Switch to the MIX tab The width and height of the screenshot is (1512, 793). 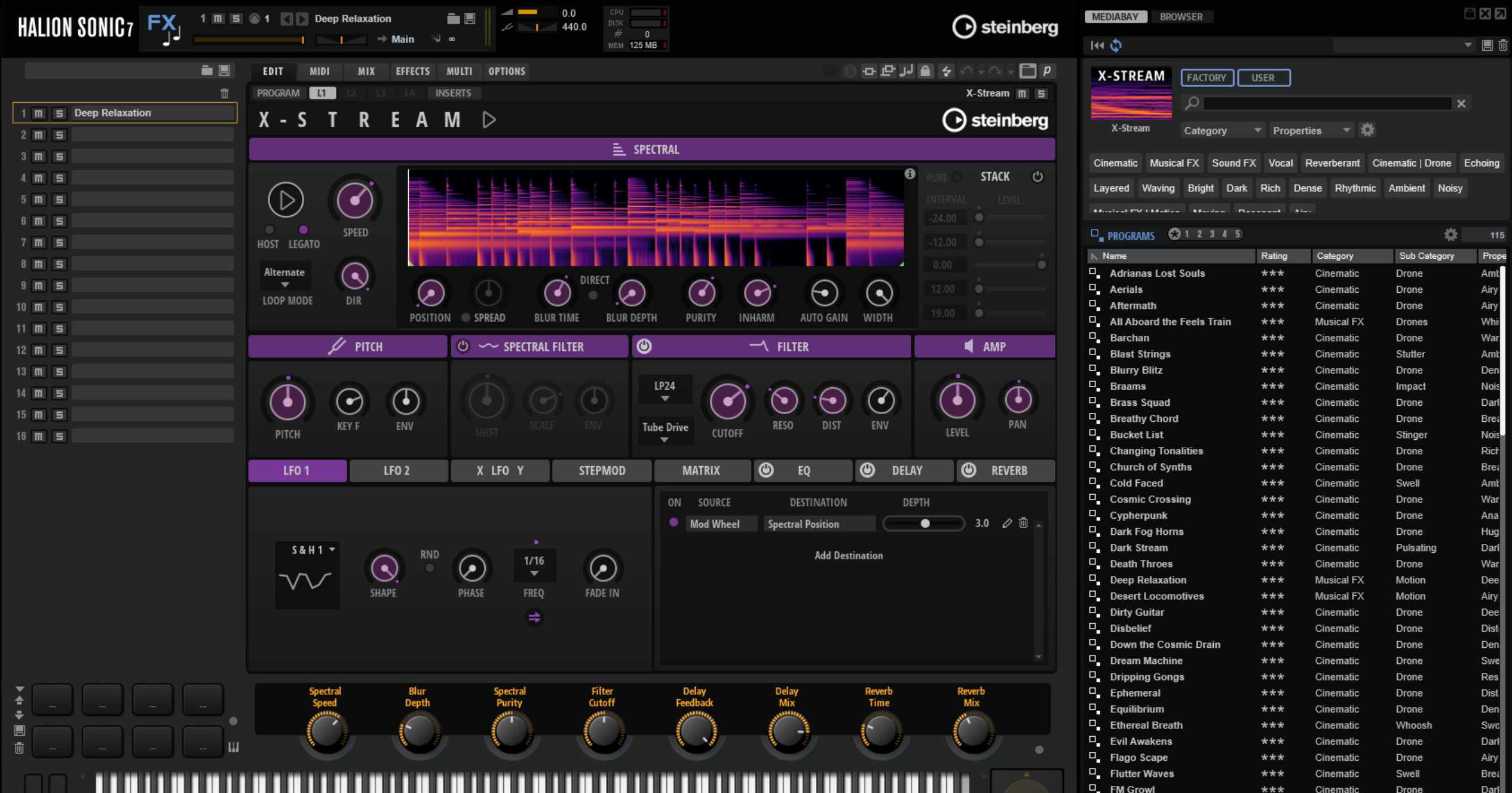pyautogui.click(x=366, y=71)
